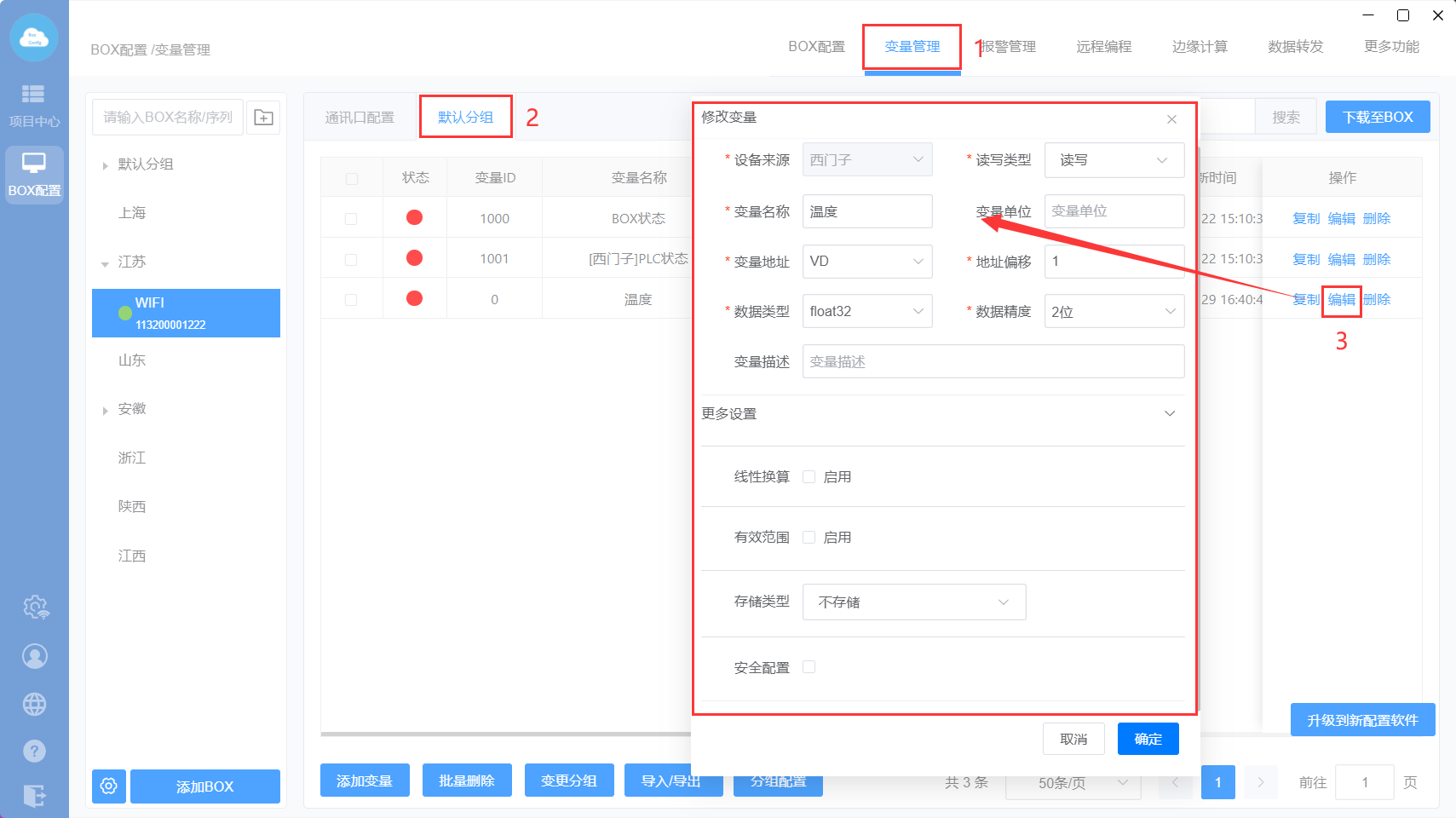Screen dimensions: 1456x818
Task: Click the 变量描述 input field
Action: coord(993,362)
